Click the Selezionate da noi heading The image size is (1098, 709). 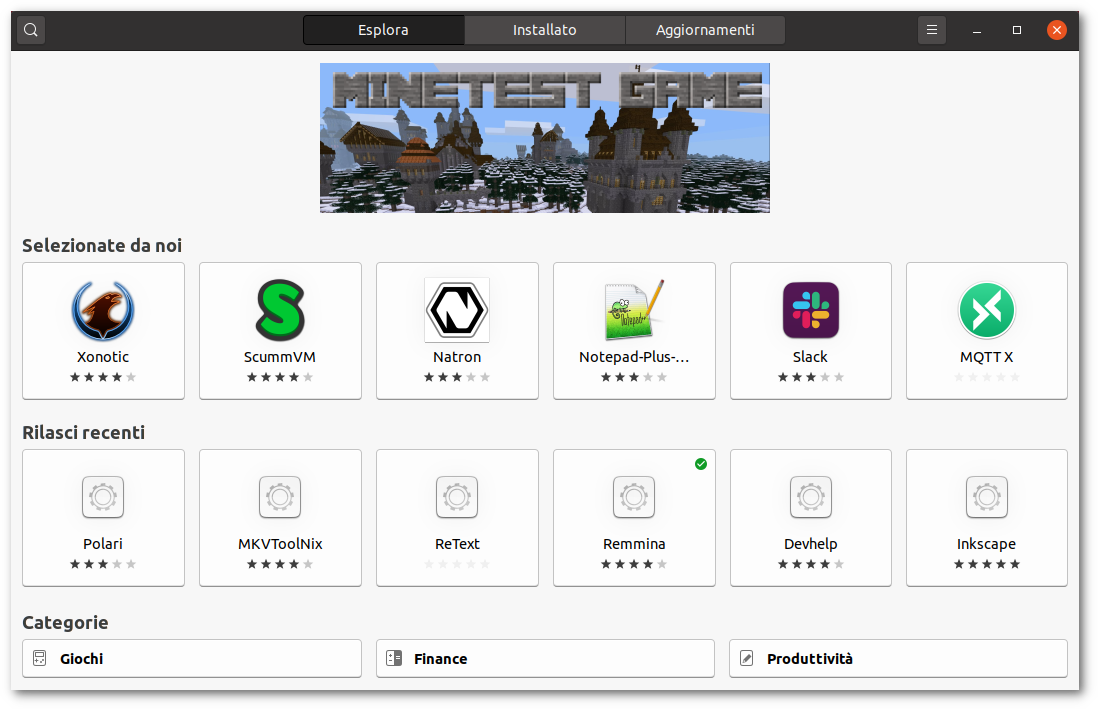[x=102, y=245]
